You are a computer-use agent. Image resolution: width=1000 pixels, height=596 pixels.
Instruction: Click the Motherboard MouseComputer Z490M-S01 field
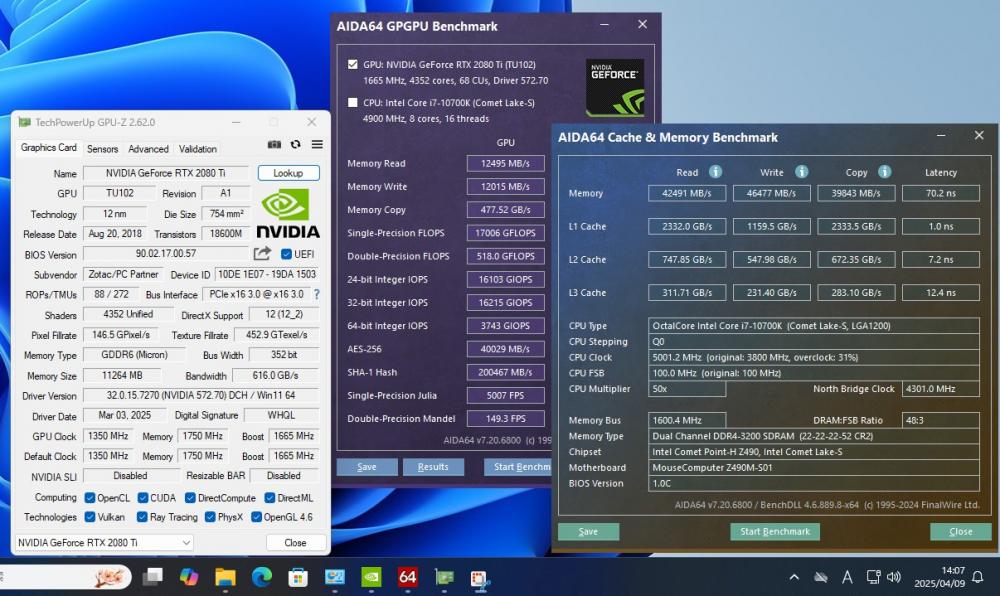coord(814,467)
